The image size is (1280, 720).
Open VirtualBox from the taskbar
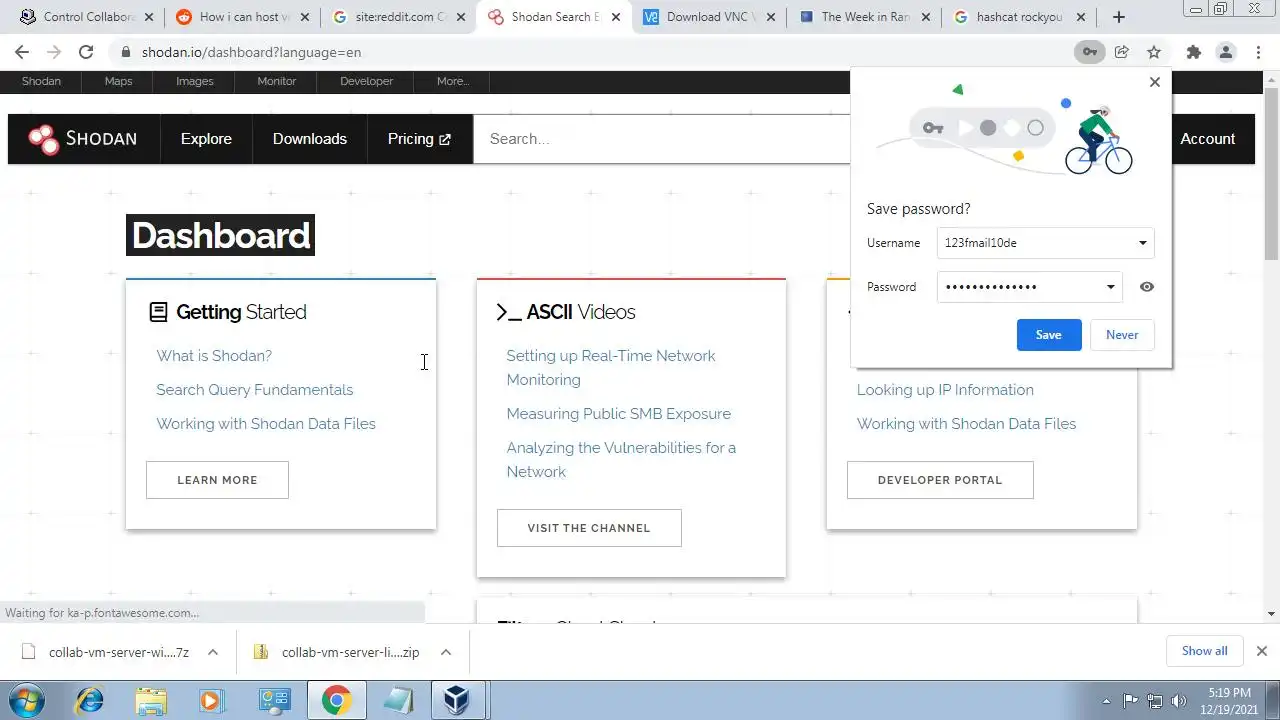click(x=459, y=700)
